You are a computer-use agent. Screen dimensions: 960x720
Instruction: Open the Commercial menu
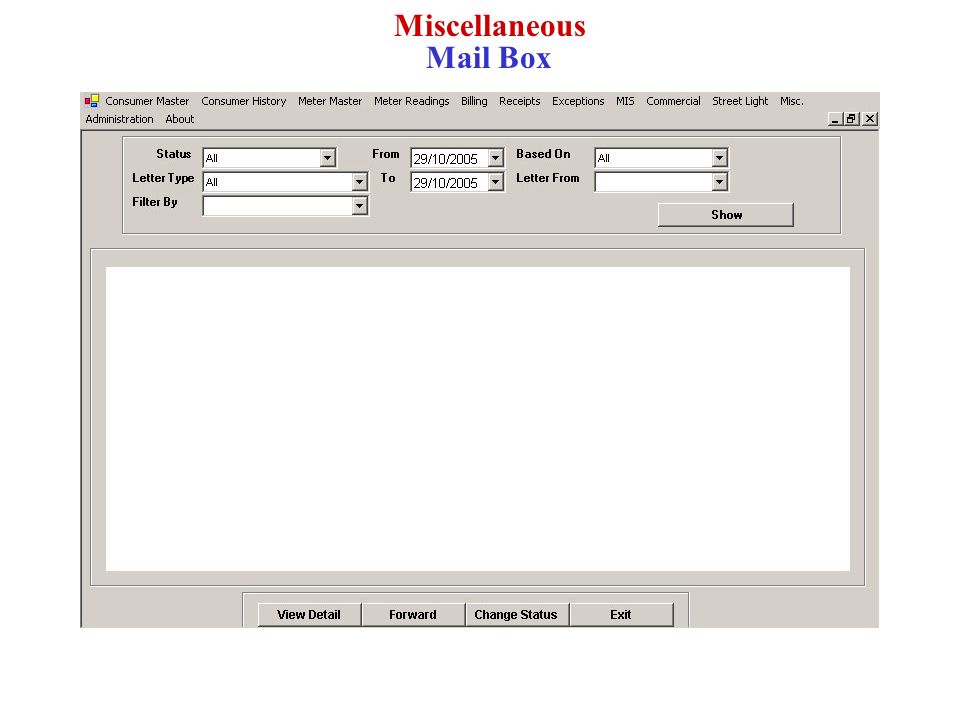673,101
